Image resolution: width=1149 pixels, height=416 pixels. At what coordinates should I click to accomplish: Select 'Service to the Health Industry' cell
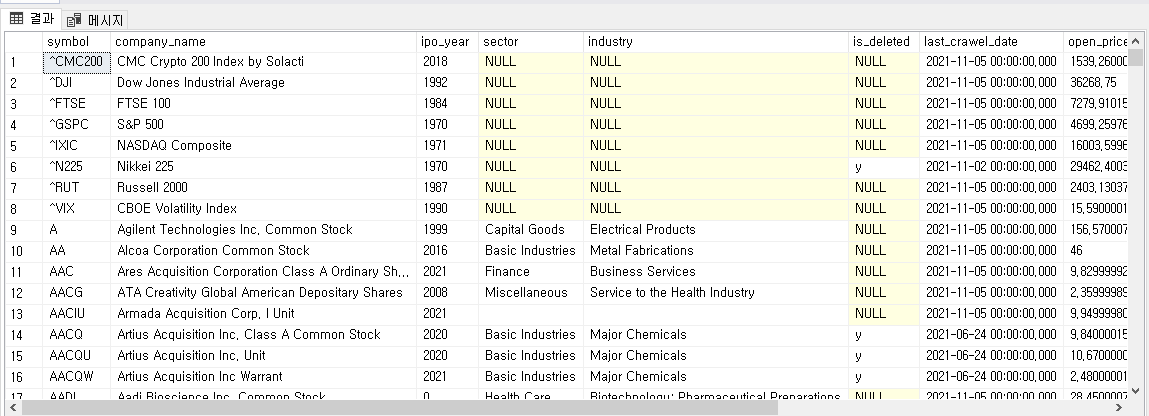(716, 293)
